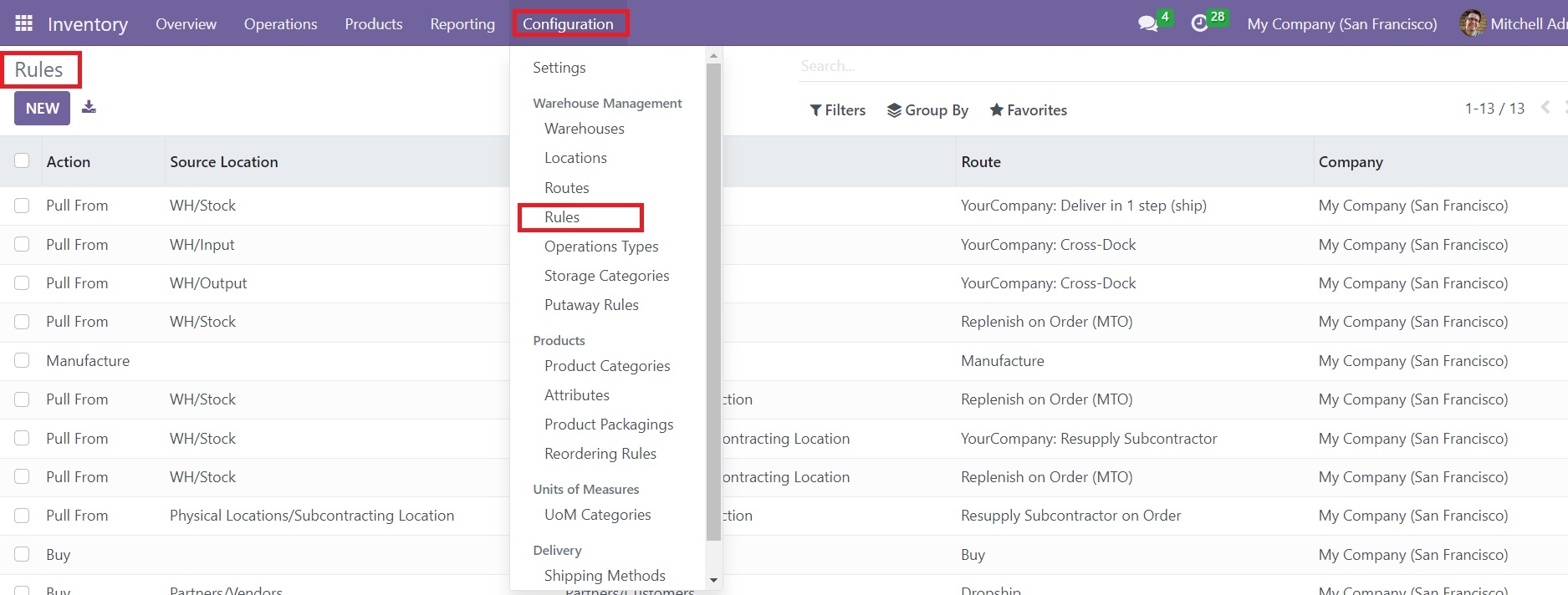1568x595 pixels.
Task: Open the clock activities icon
Action: pos(1200,23)
